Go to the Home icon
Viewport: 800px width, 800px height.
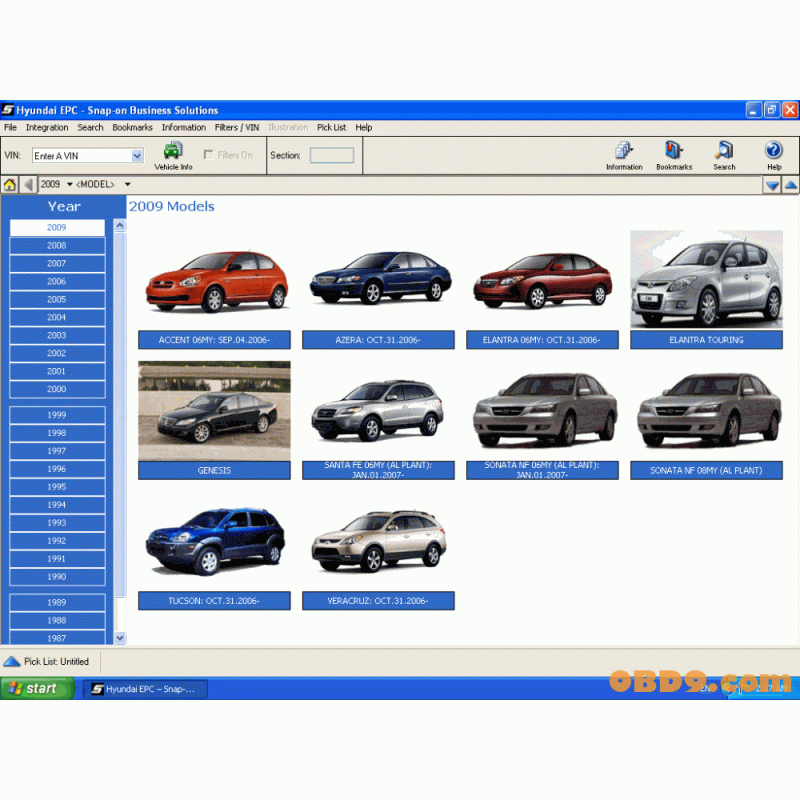click(x=9, y=185)
